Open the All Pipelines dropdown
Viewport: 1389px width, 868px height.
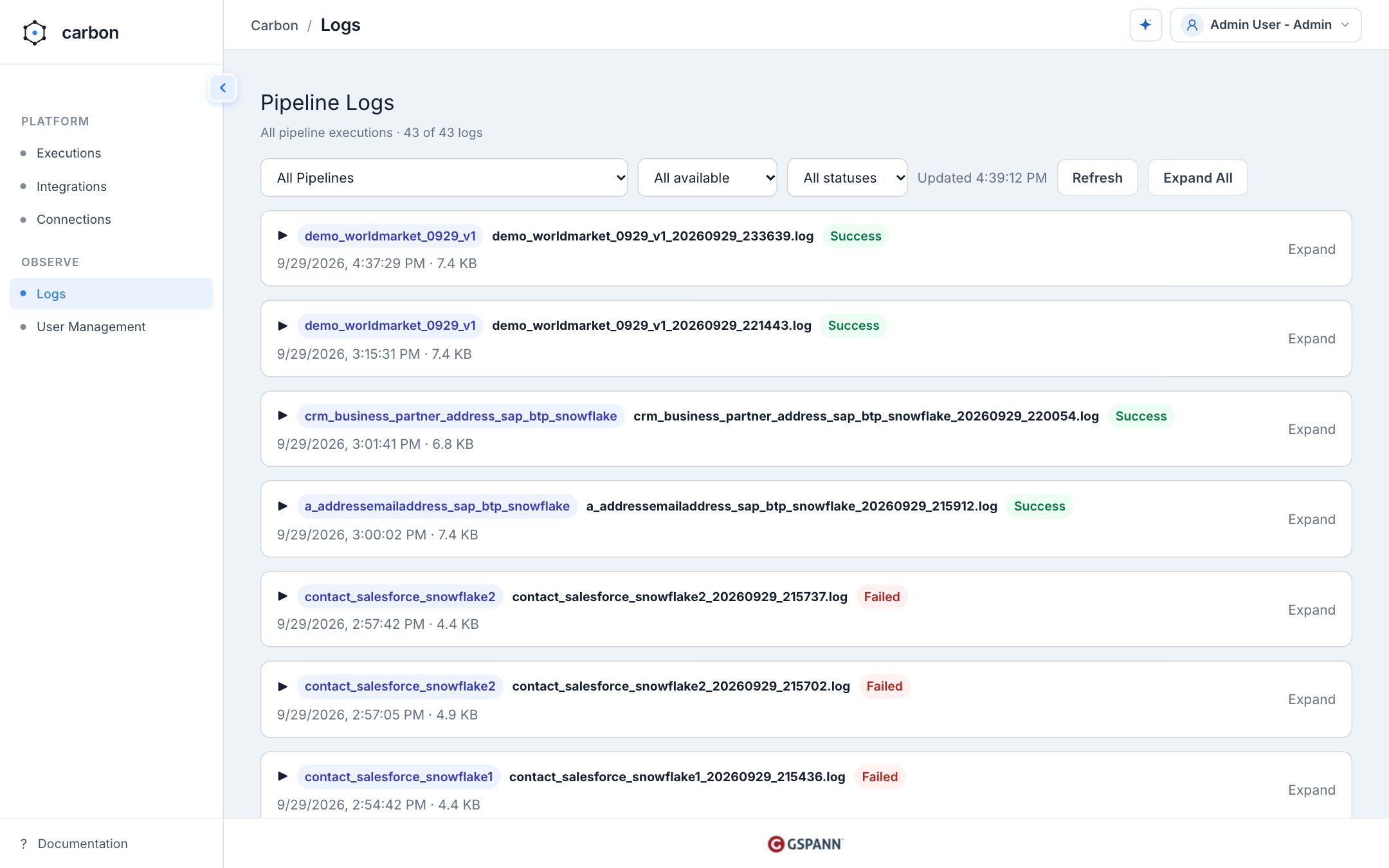444,177
